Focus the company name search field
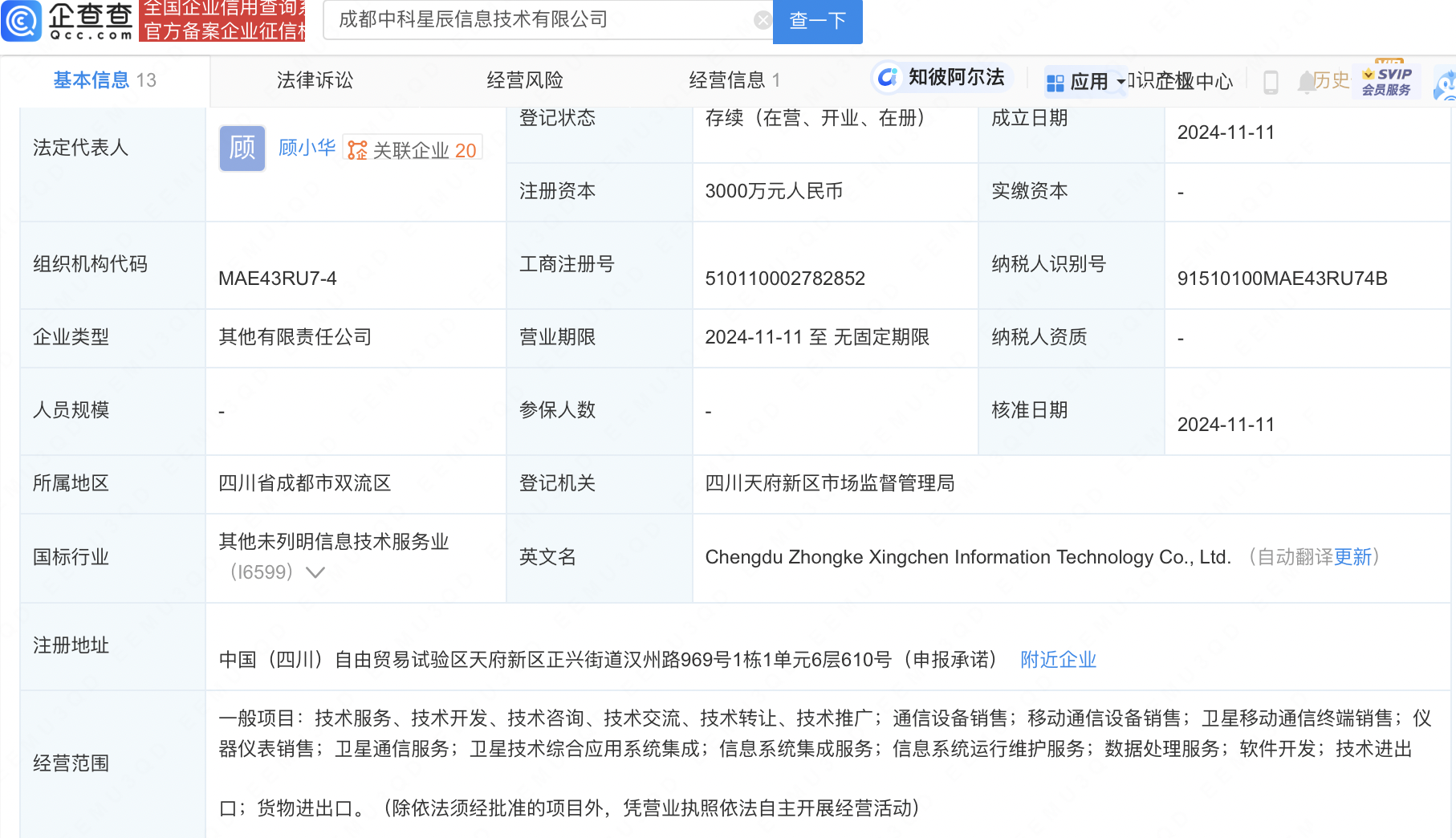Image resolution: width=1456 pixels, height=838 pixels. (x=538, y=20)
